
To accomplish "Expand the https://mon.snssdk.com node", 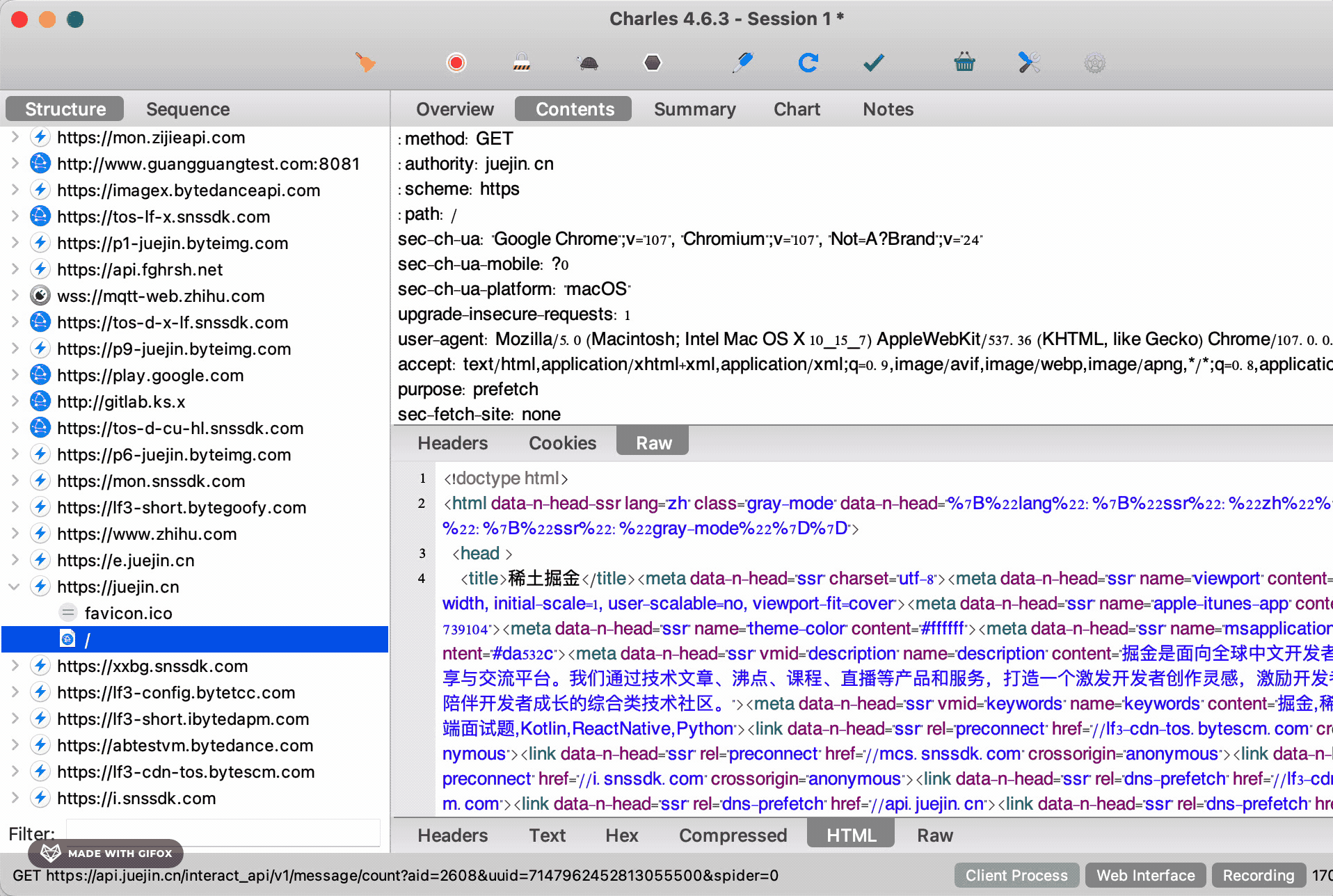I will 14,481.
